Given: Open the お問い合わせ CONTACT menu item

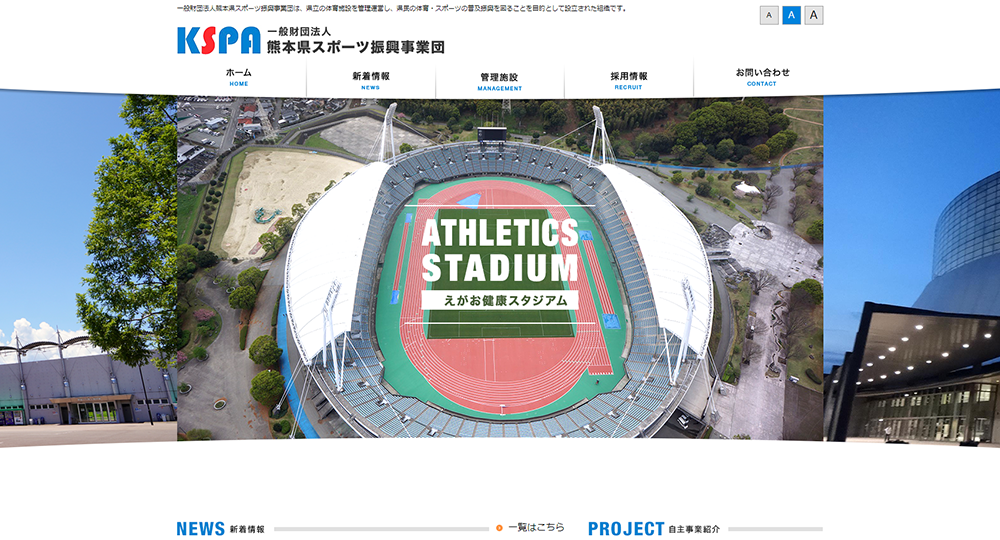Looking at the screenshot, I should [762, 77].
